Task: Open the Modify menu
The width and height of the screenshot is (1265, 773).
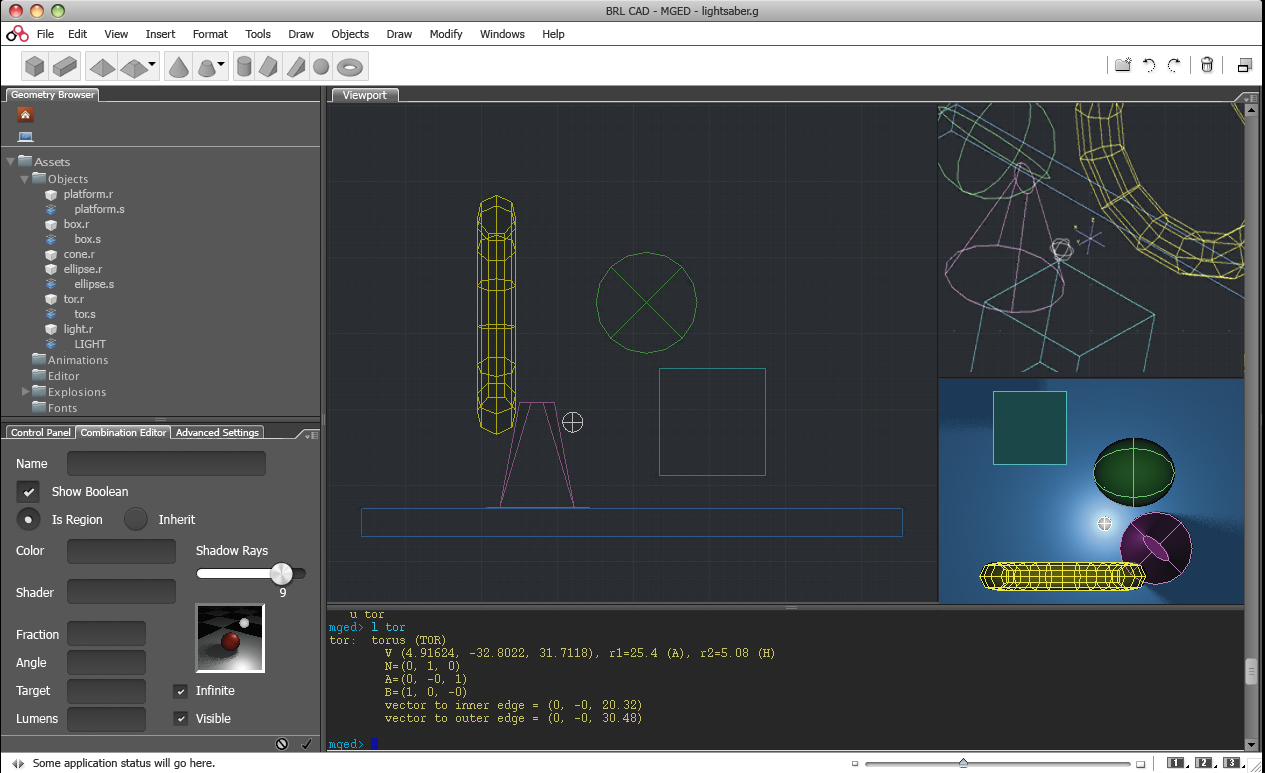Action: tap(446, 34)
